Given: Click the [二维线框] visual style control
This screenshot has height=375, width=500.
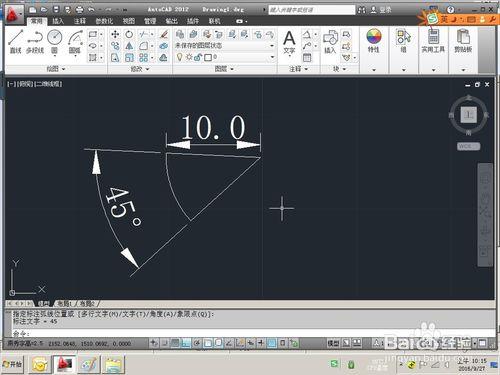Looking at the screenshot, I should click(x=48, y=84).
